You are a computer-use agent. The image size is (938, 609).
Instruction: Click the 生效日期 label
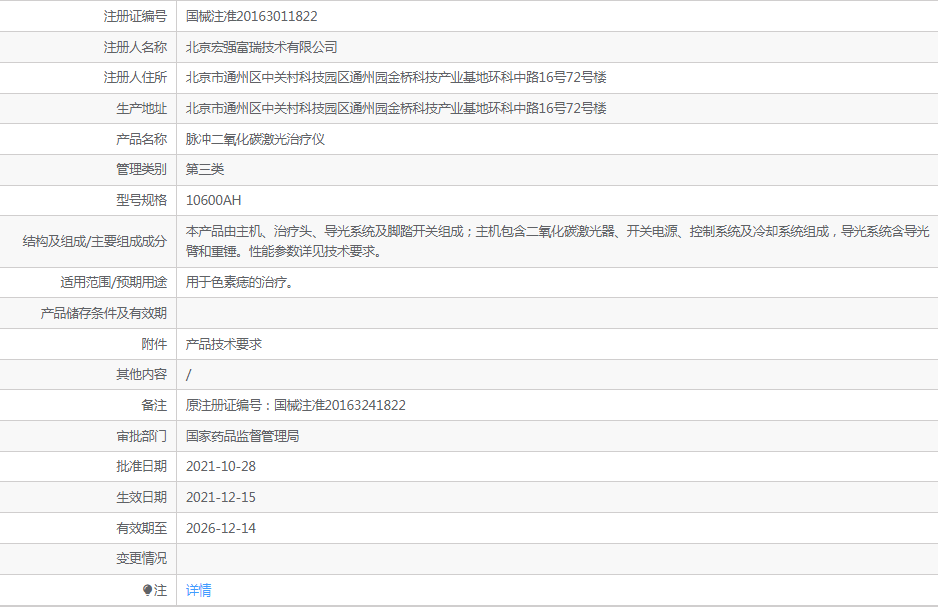(142, 497)
